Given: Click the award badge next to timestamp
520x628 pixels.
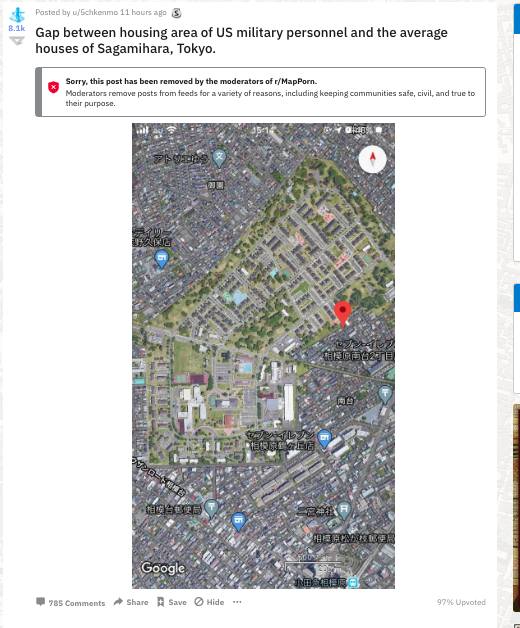Looking at the screenshot, I should [176, 13].
